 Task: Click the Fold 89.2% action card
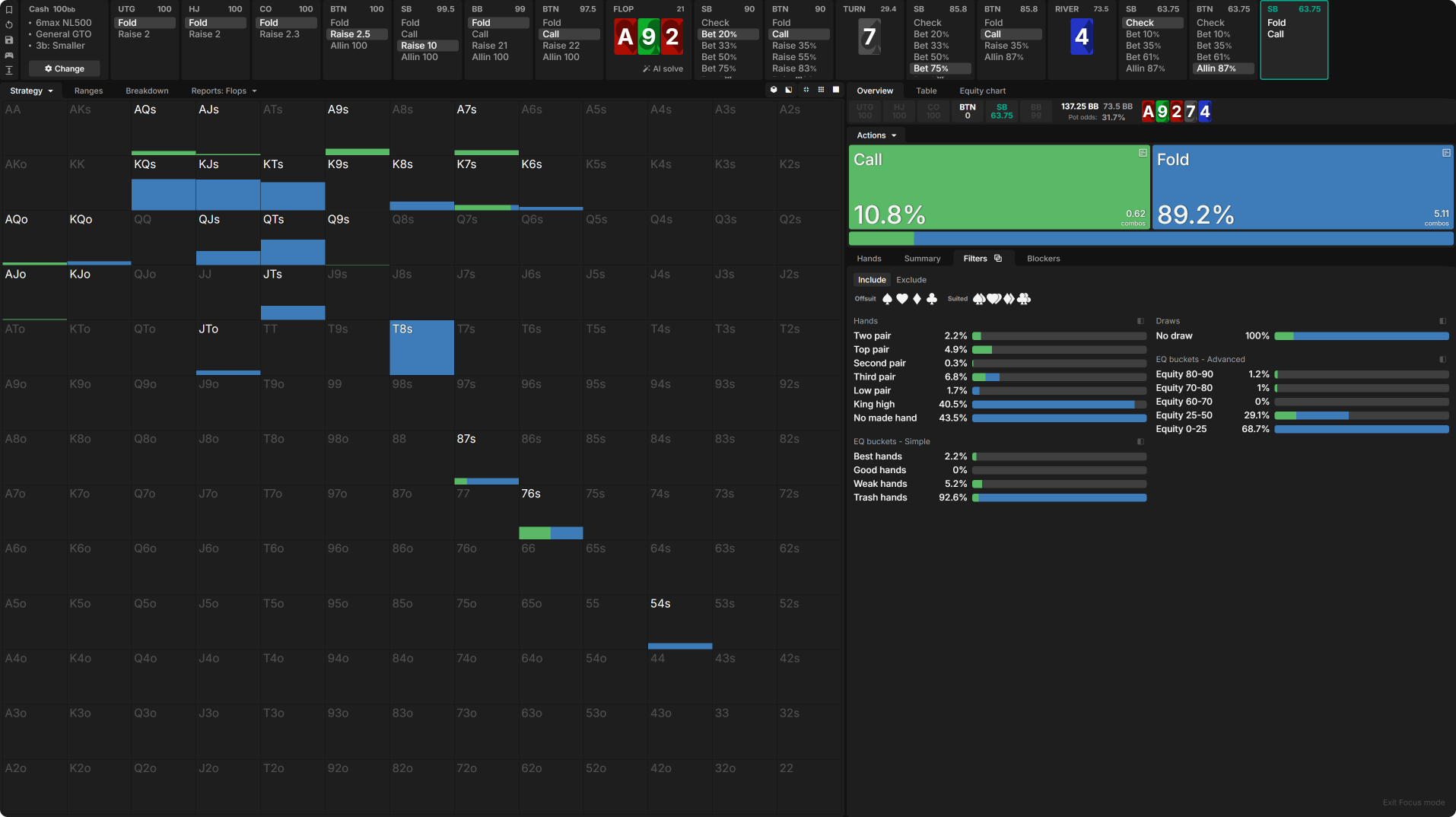point(1302,187)
